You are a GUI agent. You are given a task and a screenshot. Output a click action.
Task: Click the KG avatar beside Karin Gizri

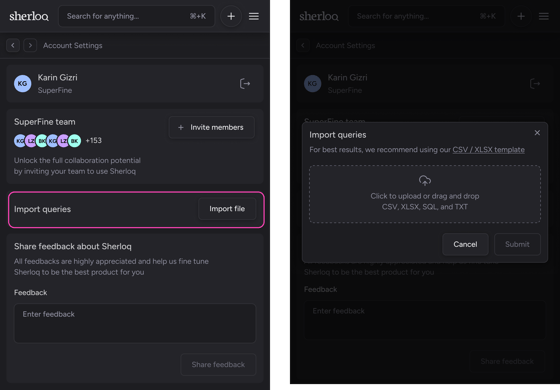point(22,84)
